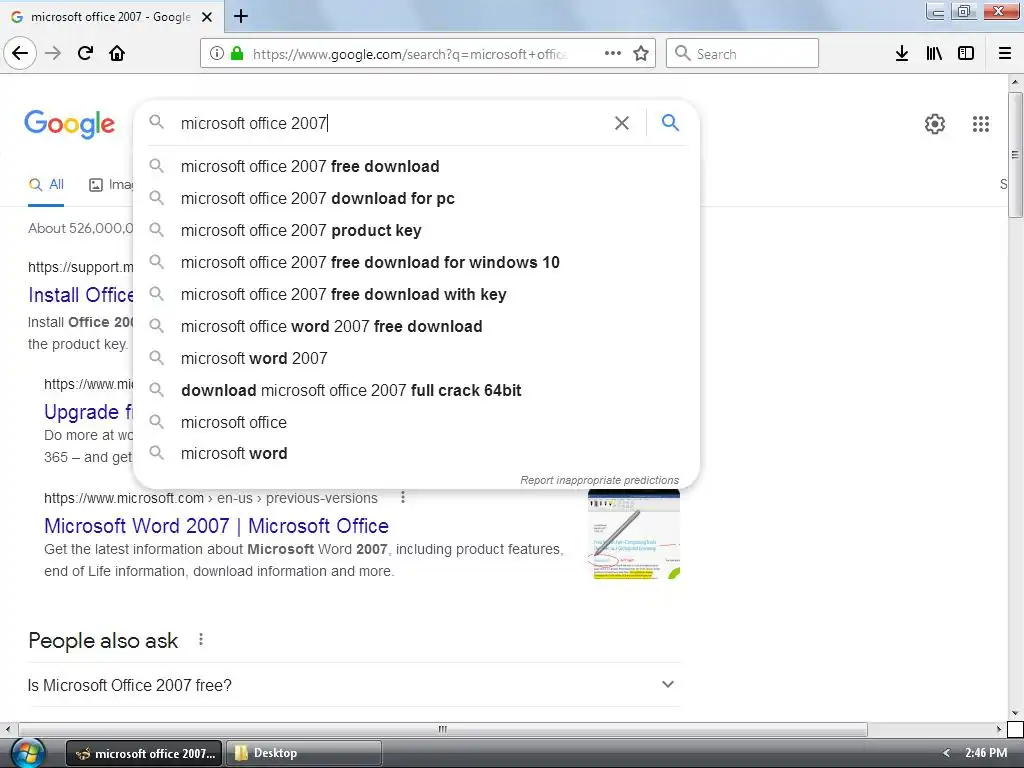Choose suggestion 'microsoft office 2007 product key'
Screen dimensions: 1024x768
416,231
